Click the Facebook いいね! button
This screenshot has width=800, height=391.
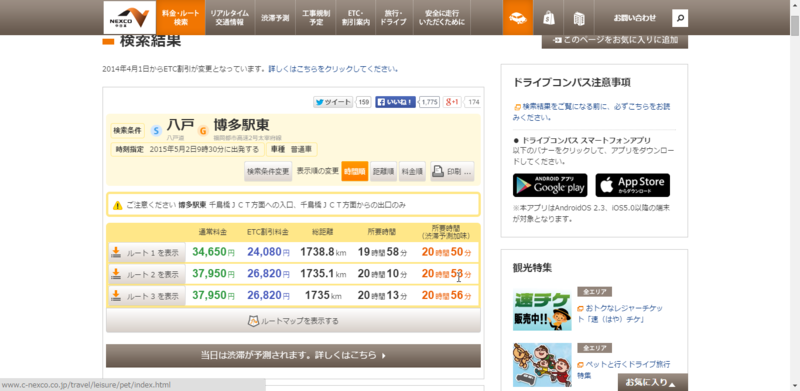[x=395, y=102]
